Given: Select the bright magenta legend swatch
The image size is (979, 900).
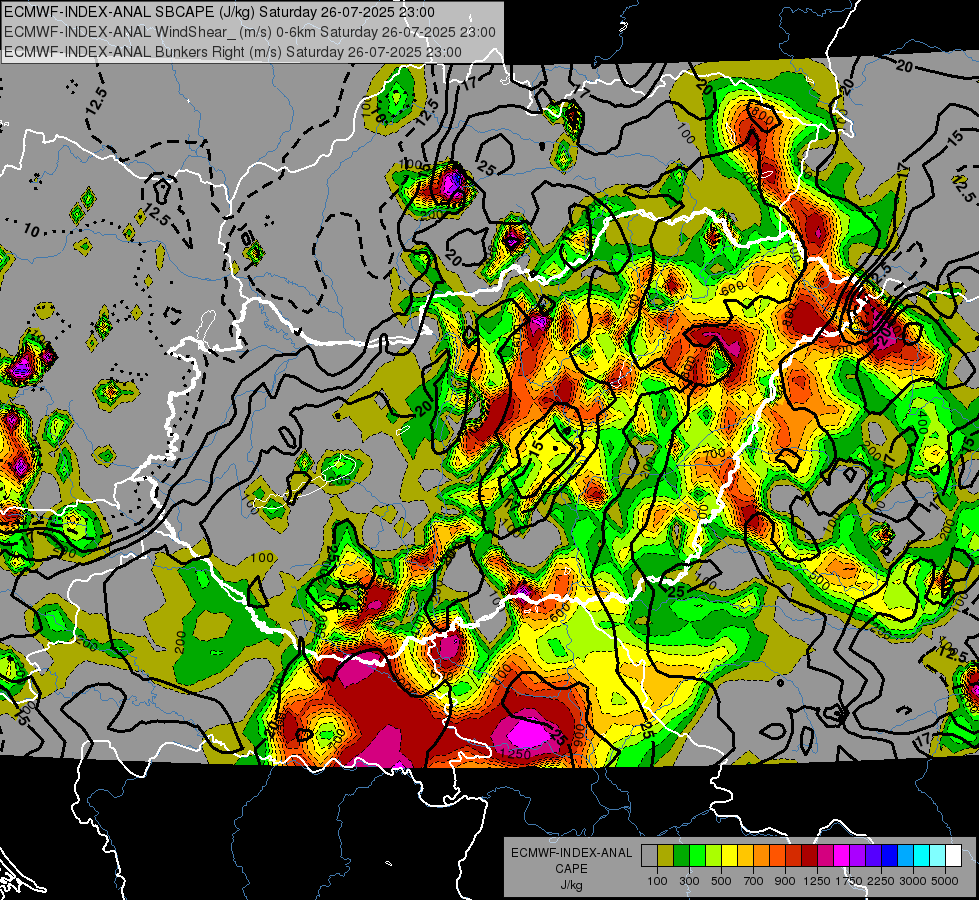Looking at the screenshot, I should [842, 856].
